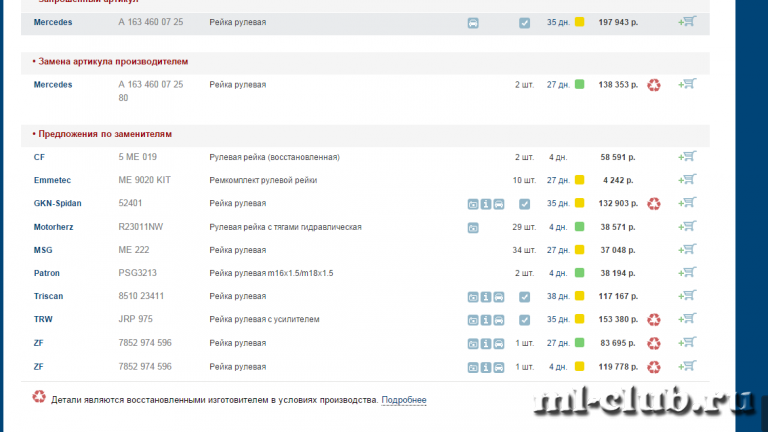Select article number 'R23011NW'

click(141, 227)
